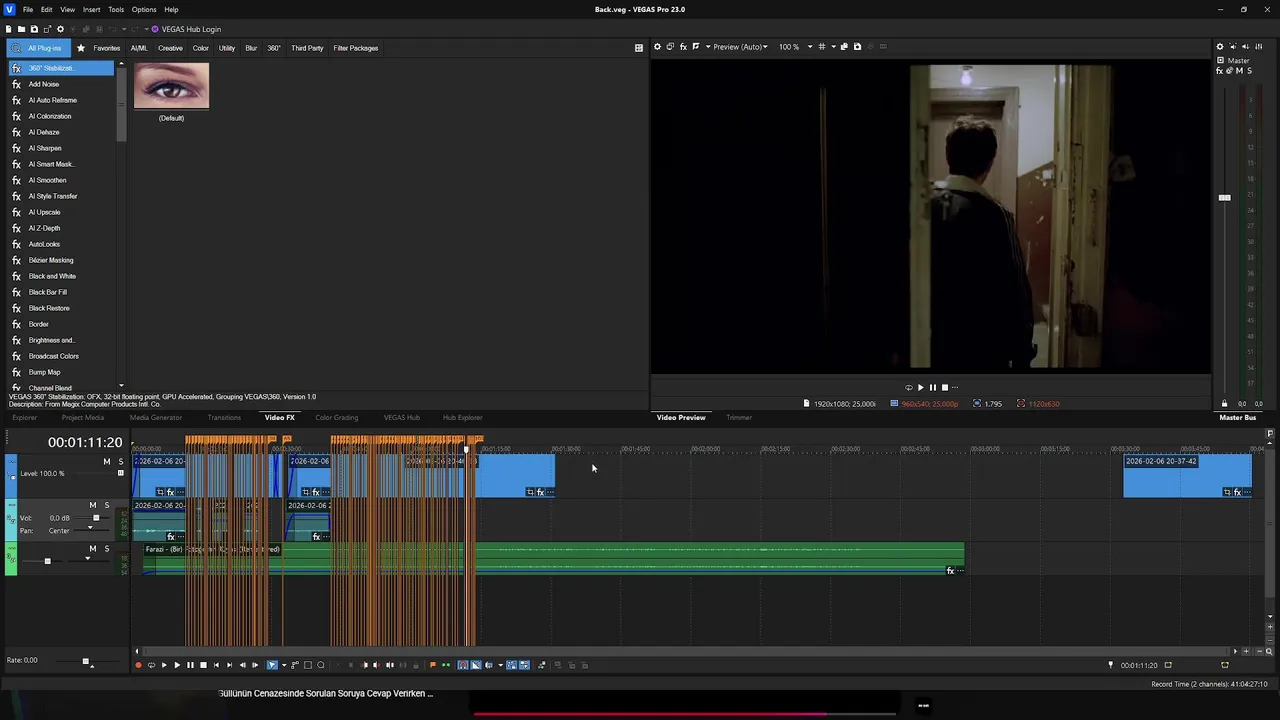
Task: Toggle preview overlays grid icon
Action: coord(822,47)
